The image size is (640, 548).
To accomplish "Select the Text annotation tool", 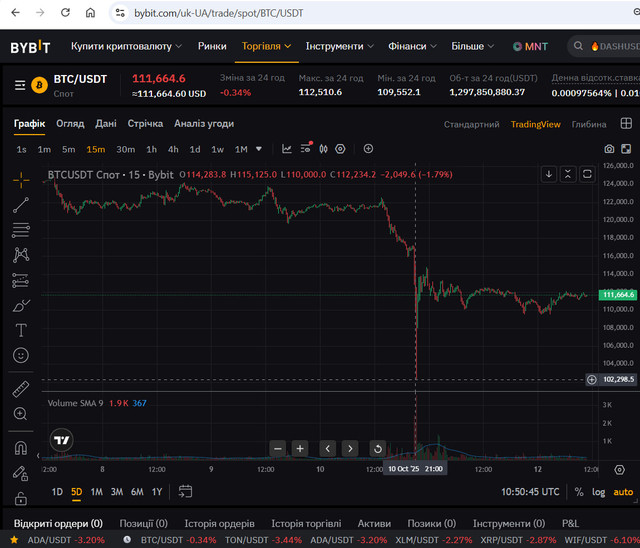I will click(21, 330).
